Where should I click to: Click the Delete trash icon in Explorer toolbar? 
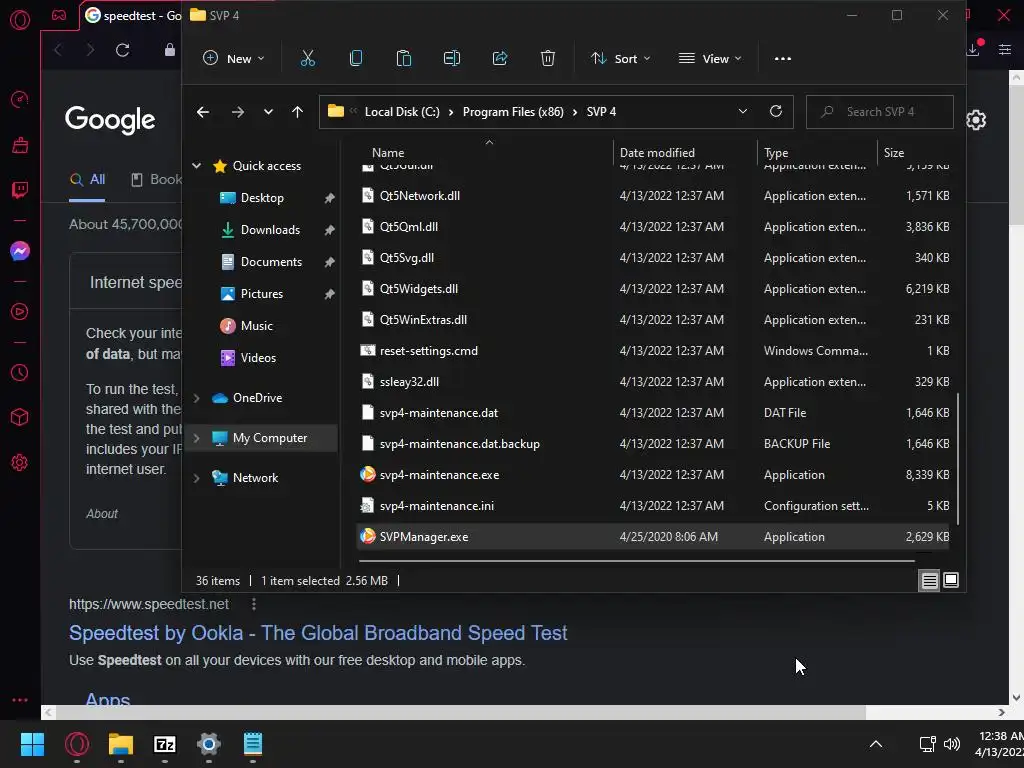tap(548, 59)
